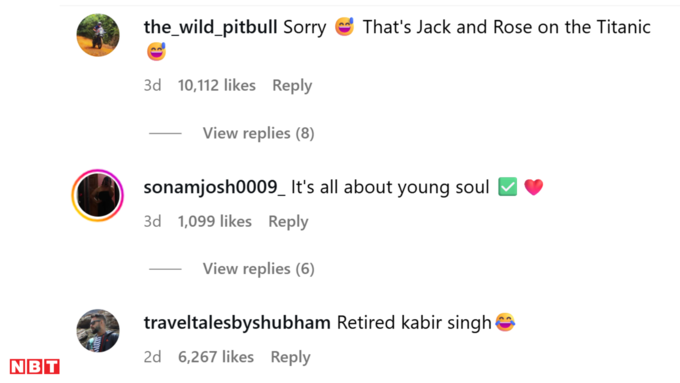Reply to sonamjosh0009_ comment
The image size is (680, 383).
point(288,222)
